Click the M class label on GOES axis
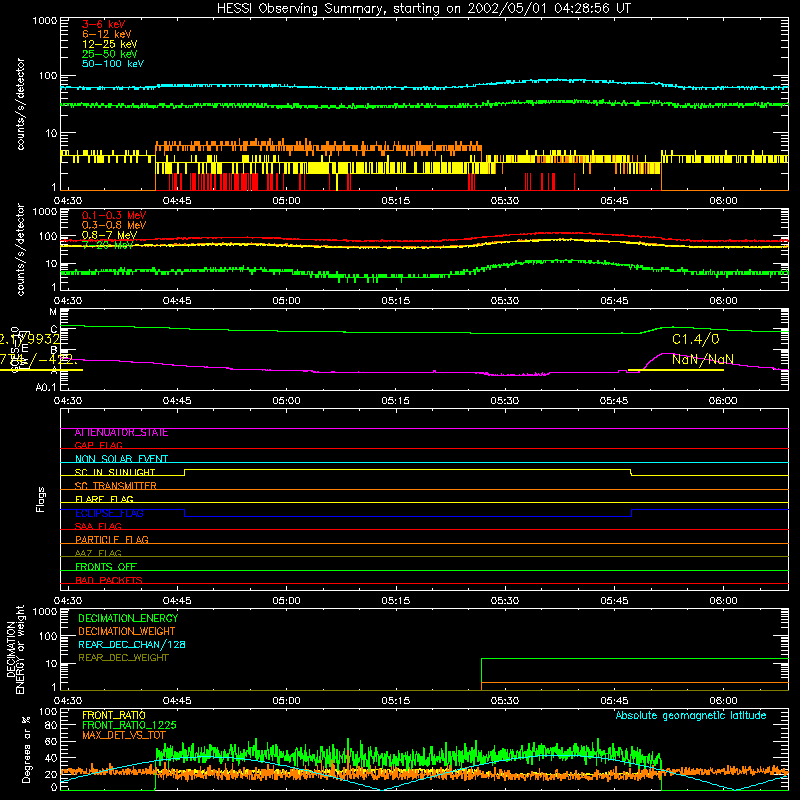 click(54, 312)
